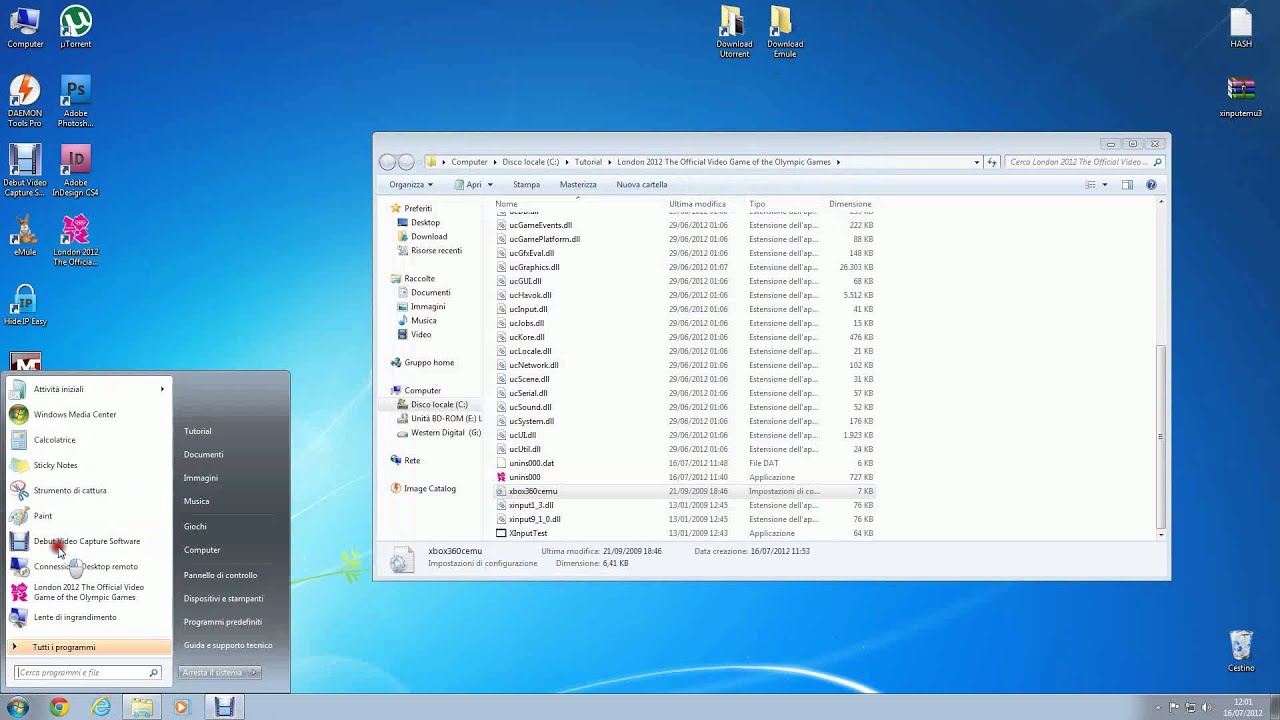Open Documenti from Start menu right pane

click(204, 454)
